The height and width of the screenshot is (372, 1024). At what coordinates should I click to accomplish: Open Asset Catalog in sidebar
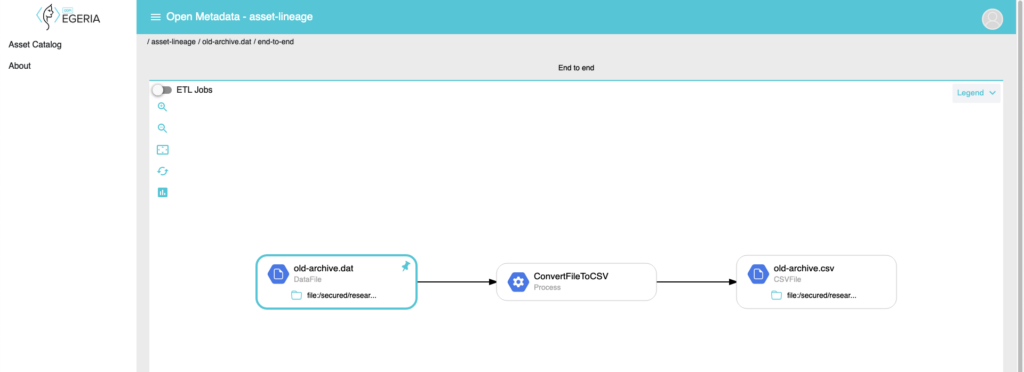coord(35,45)
